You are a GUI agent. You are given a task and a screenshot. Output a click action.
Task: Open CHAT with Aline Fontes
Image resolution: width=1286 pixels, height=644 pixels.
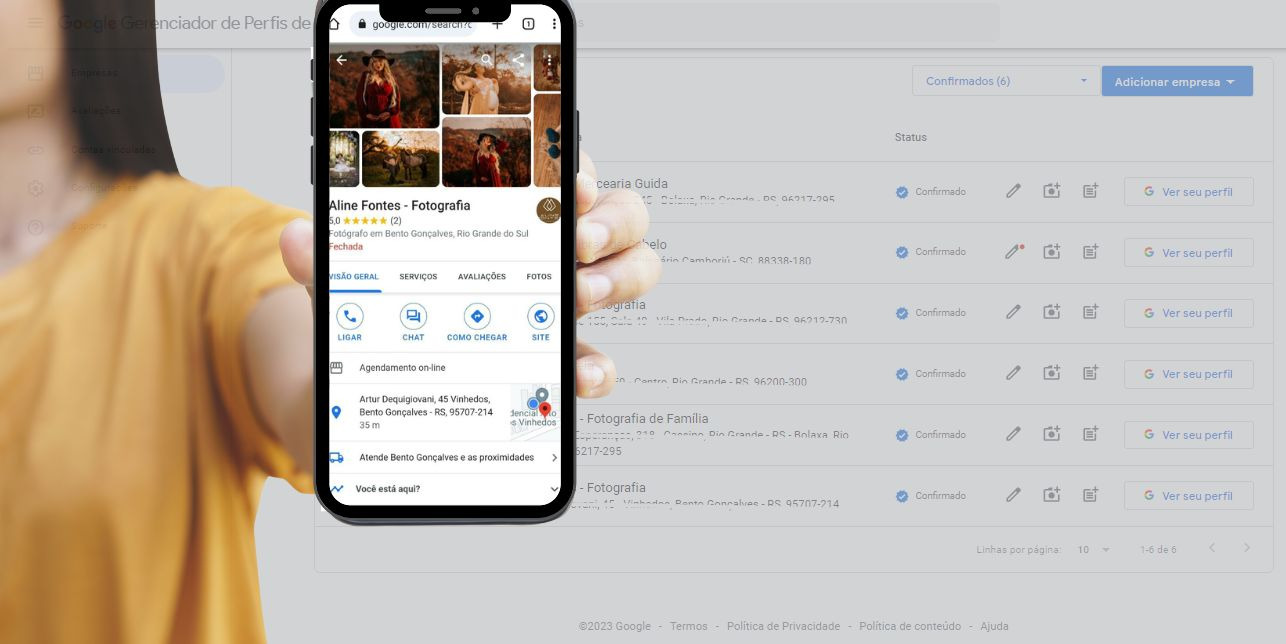click(x=413, y=318)
